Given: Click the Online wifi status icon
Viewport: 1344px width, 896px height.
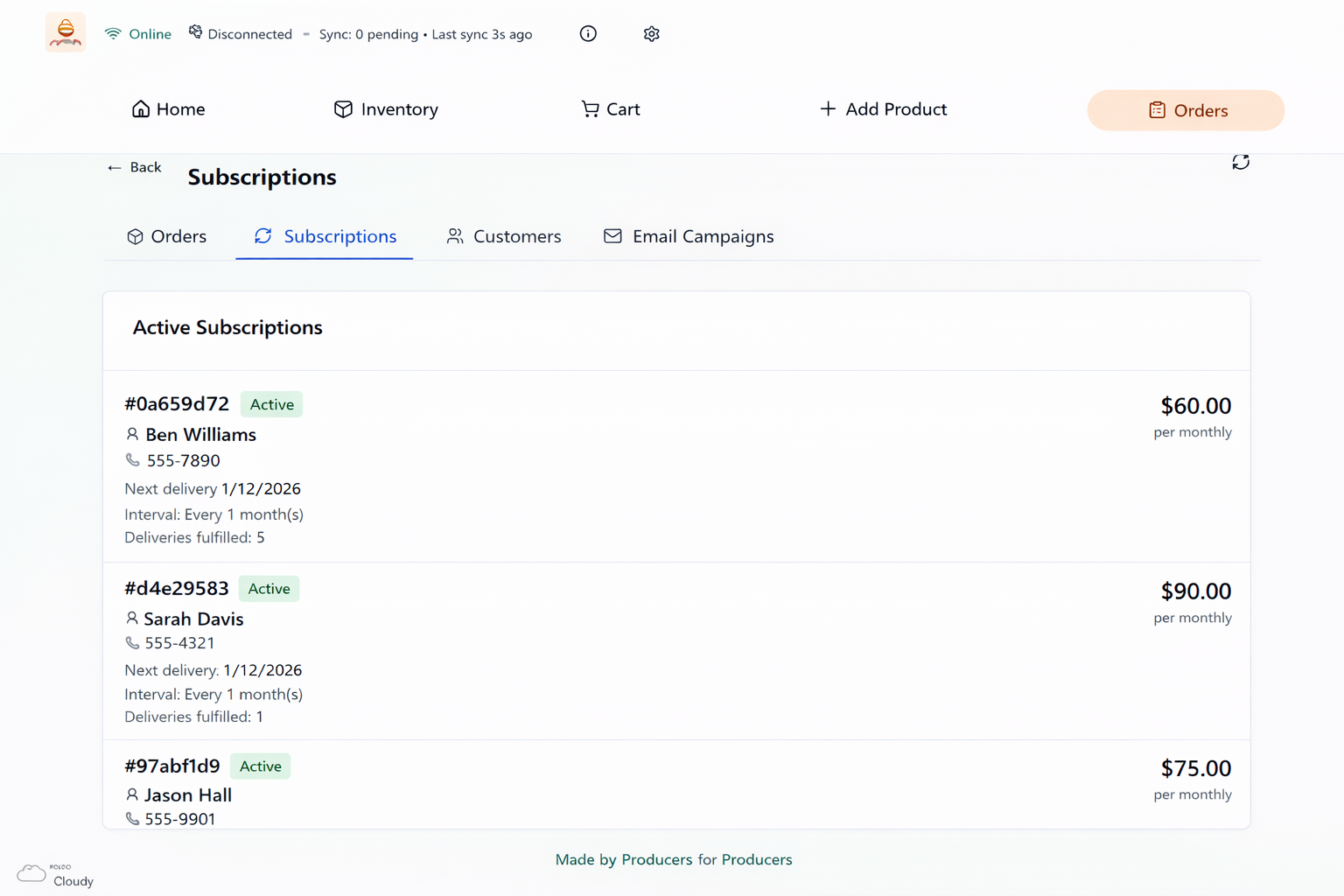Looking at the screenshot, I should (x=113, y=34).
